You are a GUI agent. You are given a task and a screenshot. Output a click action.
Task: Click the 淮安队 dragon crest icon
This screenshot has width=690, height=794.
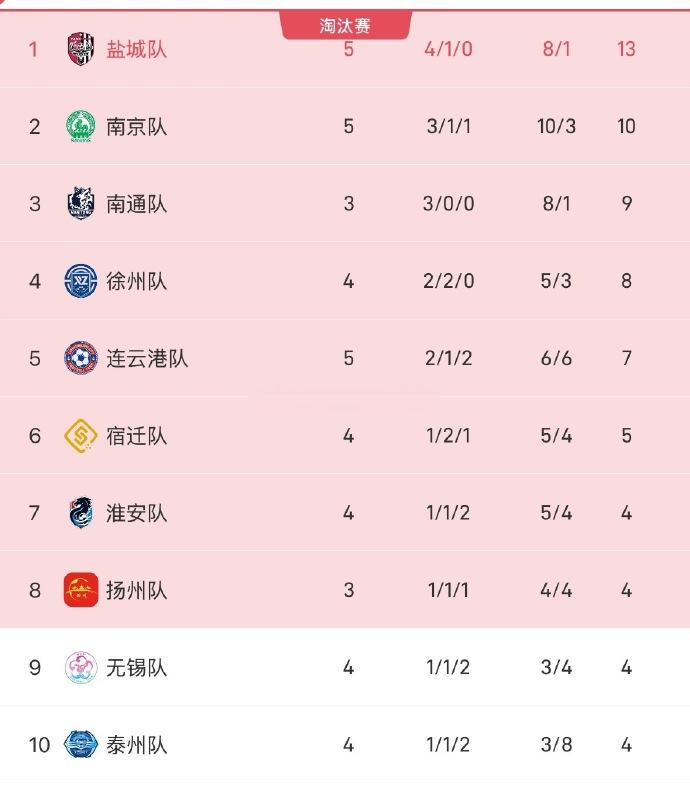click(x=81, y=512)
